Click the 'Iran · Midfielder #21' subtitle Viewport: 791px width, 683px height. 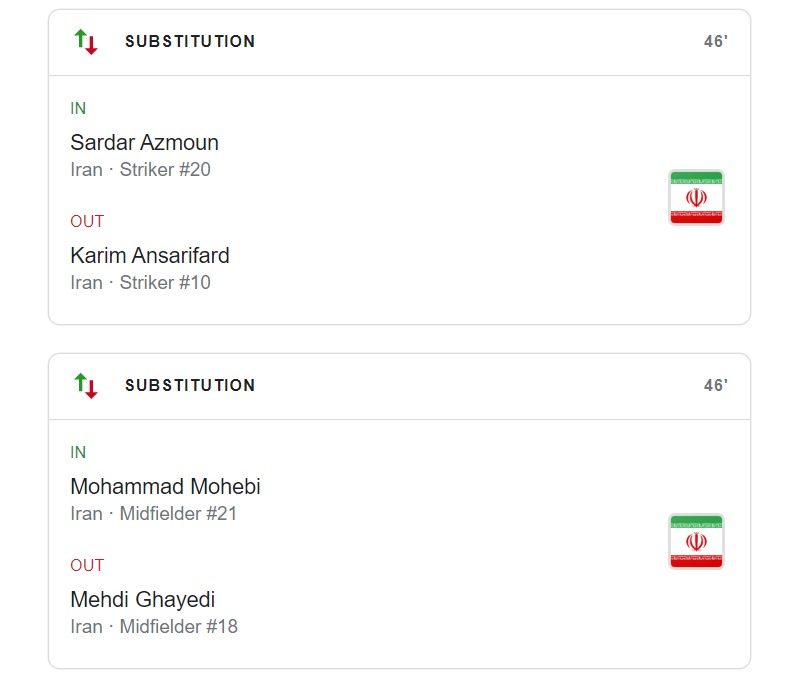pyautogui.click(x=153, y=514)
